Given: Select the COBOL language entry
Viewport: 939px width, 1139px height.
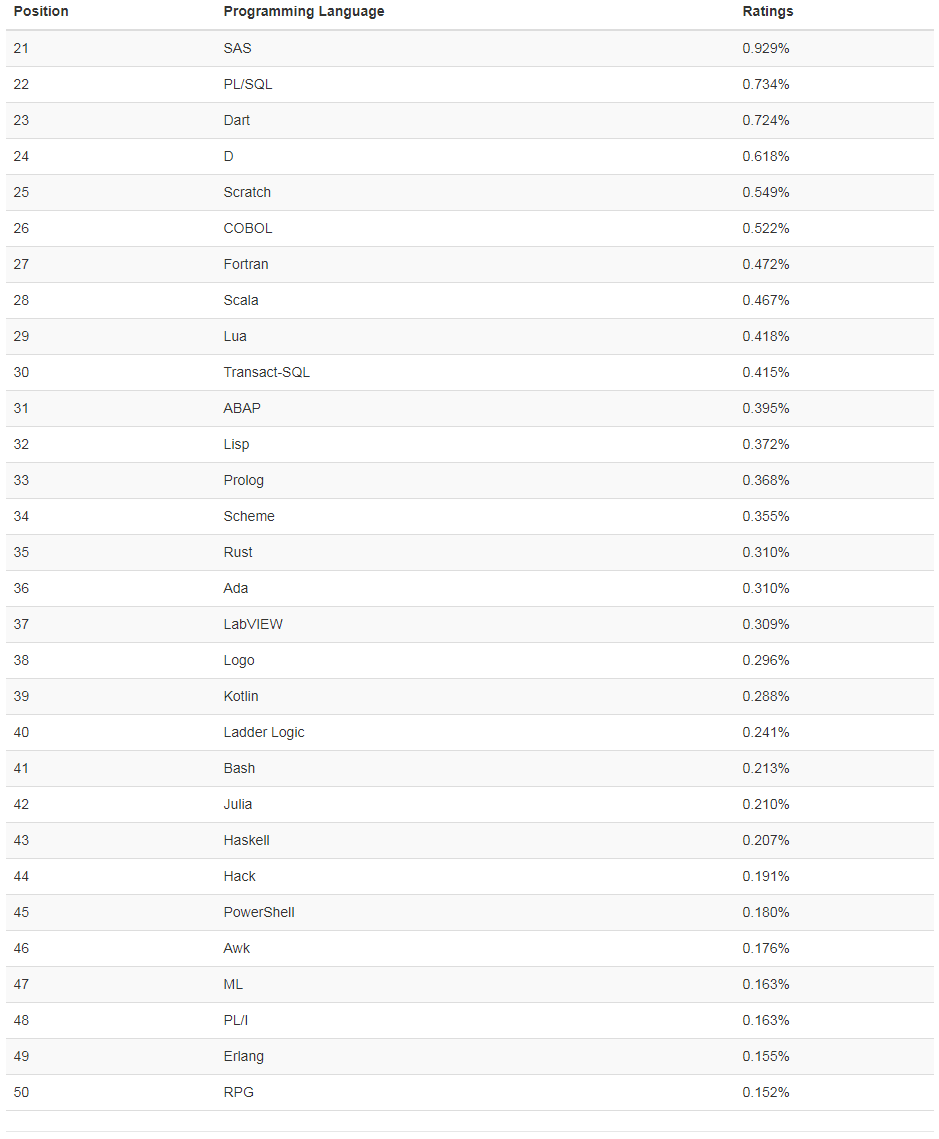Looking at the screenshot, I should pyautogui.click(x=247, y=228).
